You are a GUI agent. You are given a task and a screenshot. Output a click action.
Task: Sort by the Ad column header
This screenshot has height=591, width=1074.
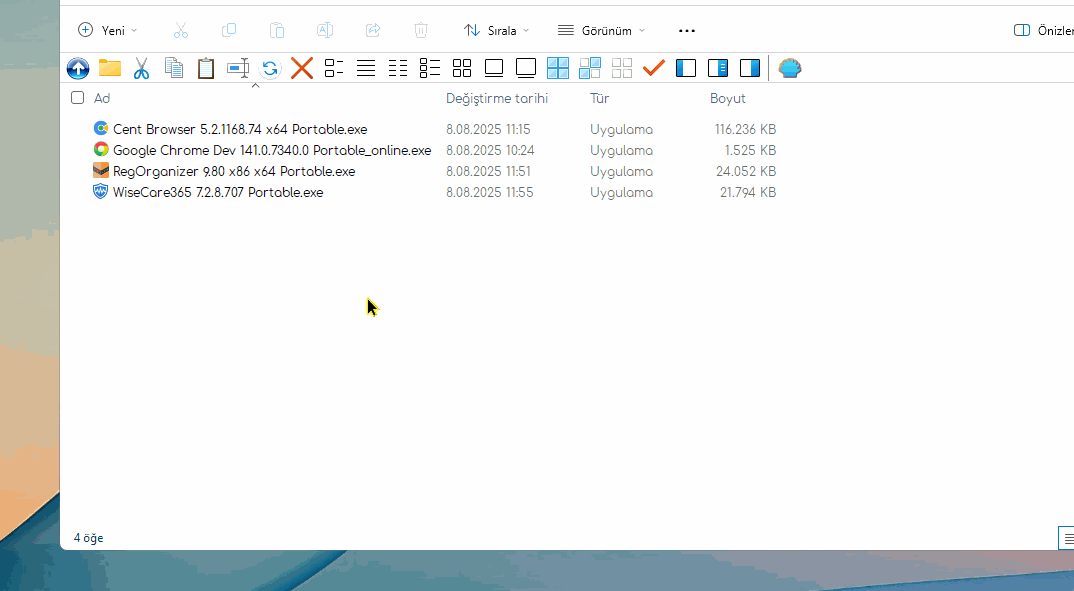point(102,98)
